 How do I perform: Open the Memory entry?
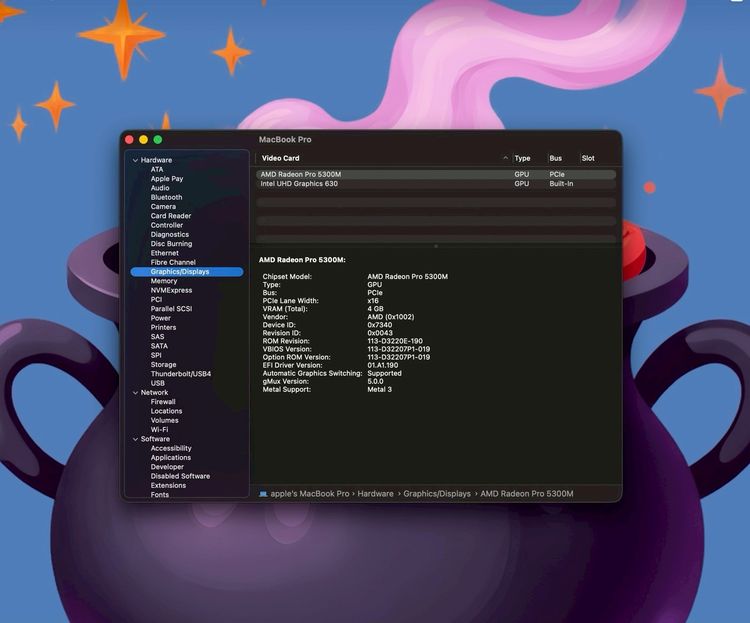point(164,281)
